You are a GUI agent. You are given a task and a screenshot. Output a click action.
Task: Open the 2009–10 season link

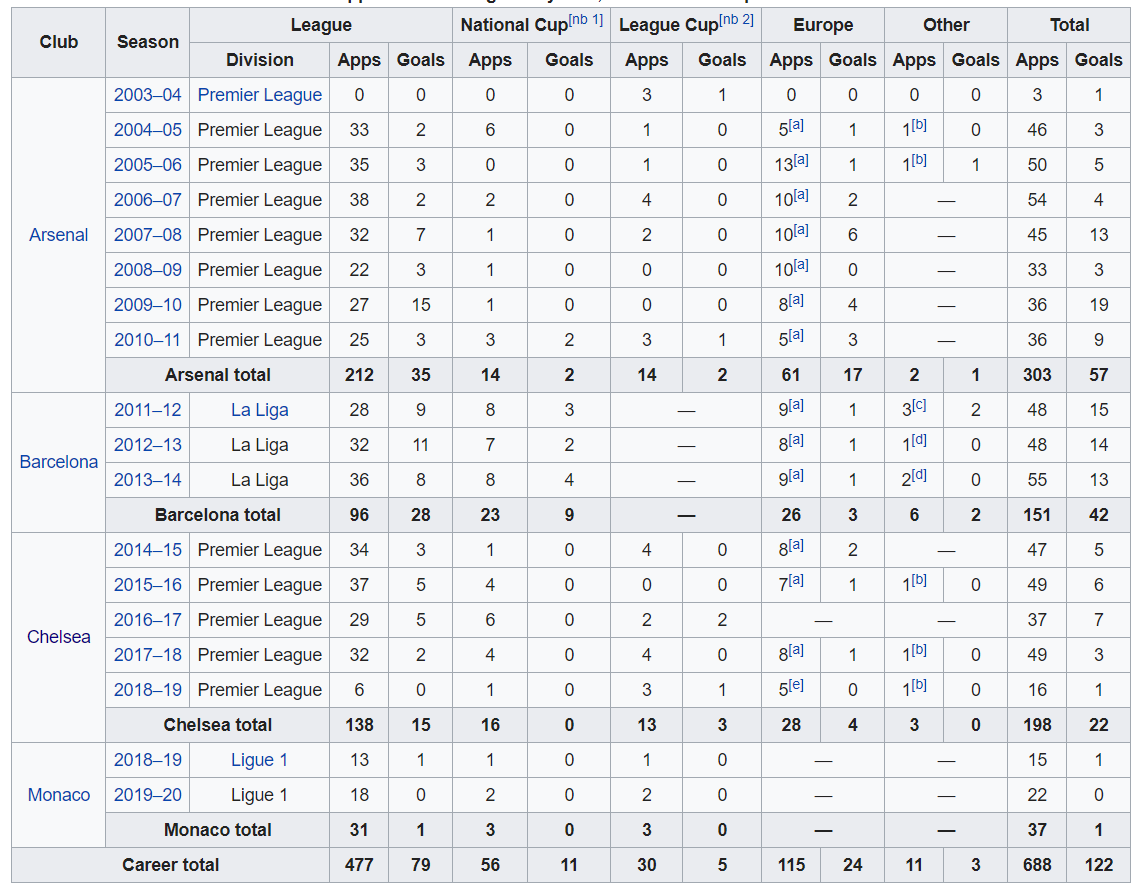[148, 305]
